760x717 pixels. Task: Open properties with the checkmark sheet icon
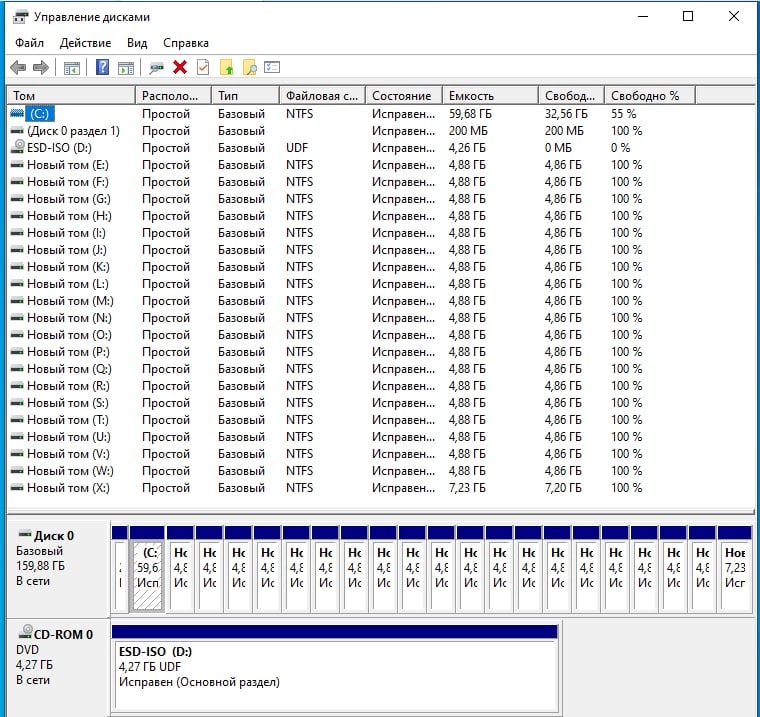click(203, 68)
